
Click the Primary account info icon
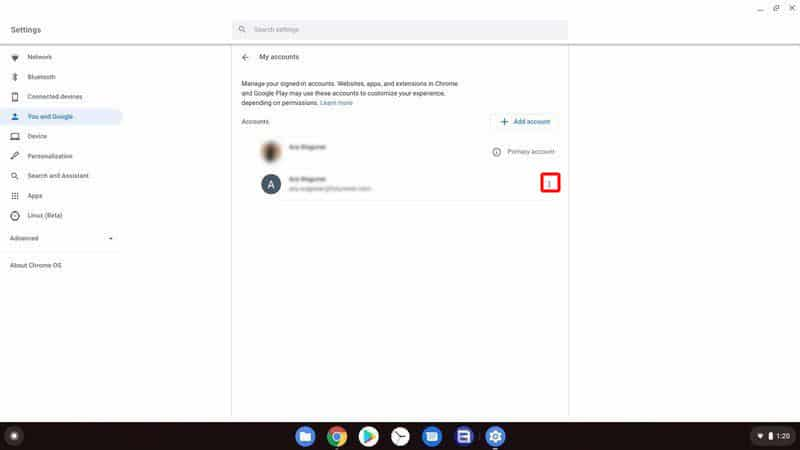tap(496, 152)
